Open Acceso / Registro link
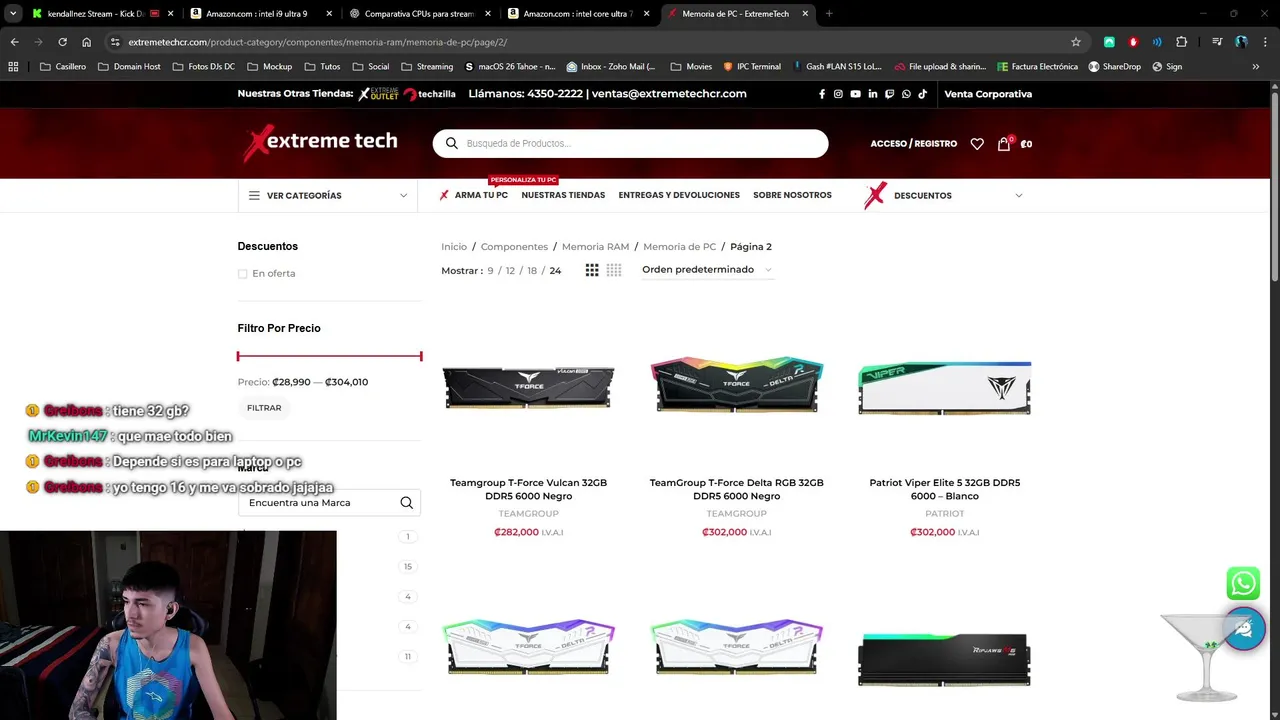Screen dimensions: 1280x720 (913, 144)
